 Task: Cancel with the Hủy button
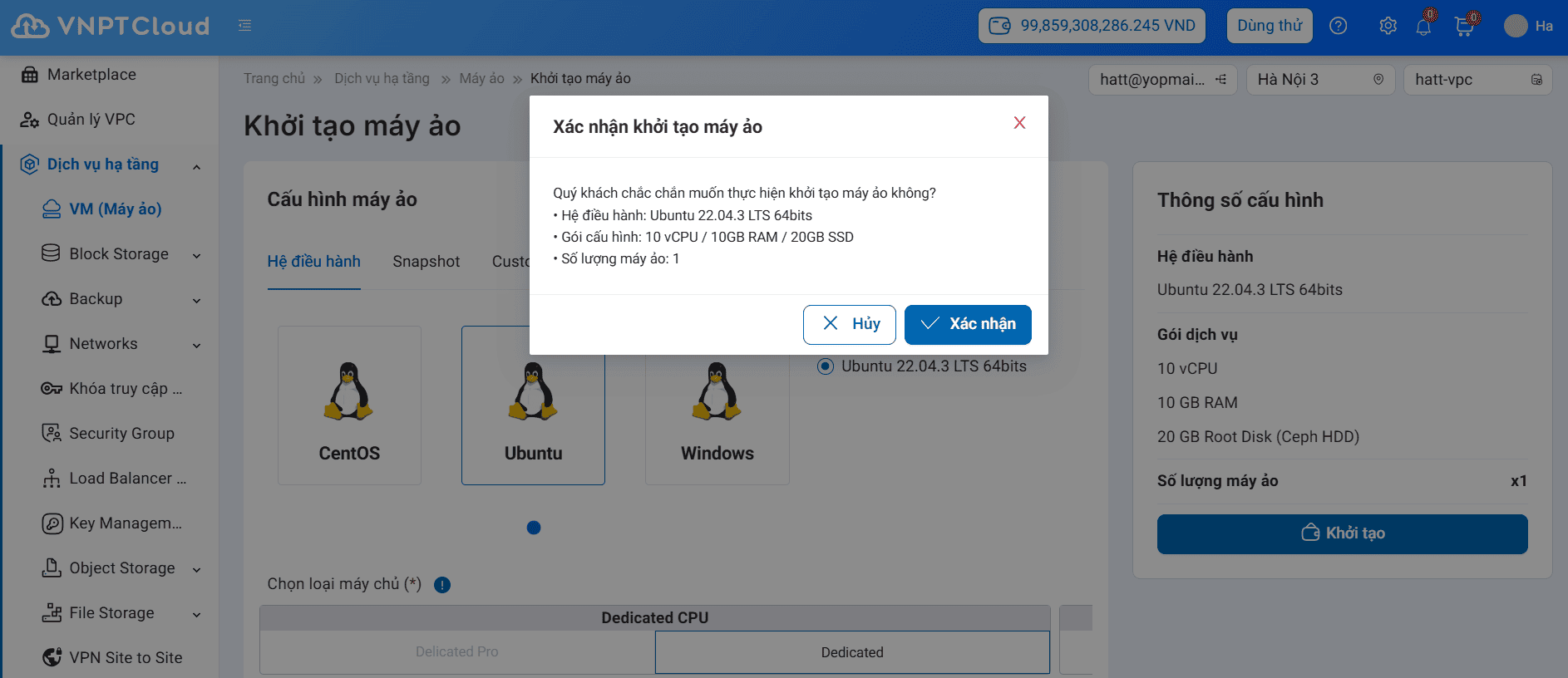pyautogui.click(x=849, y=324)
